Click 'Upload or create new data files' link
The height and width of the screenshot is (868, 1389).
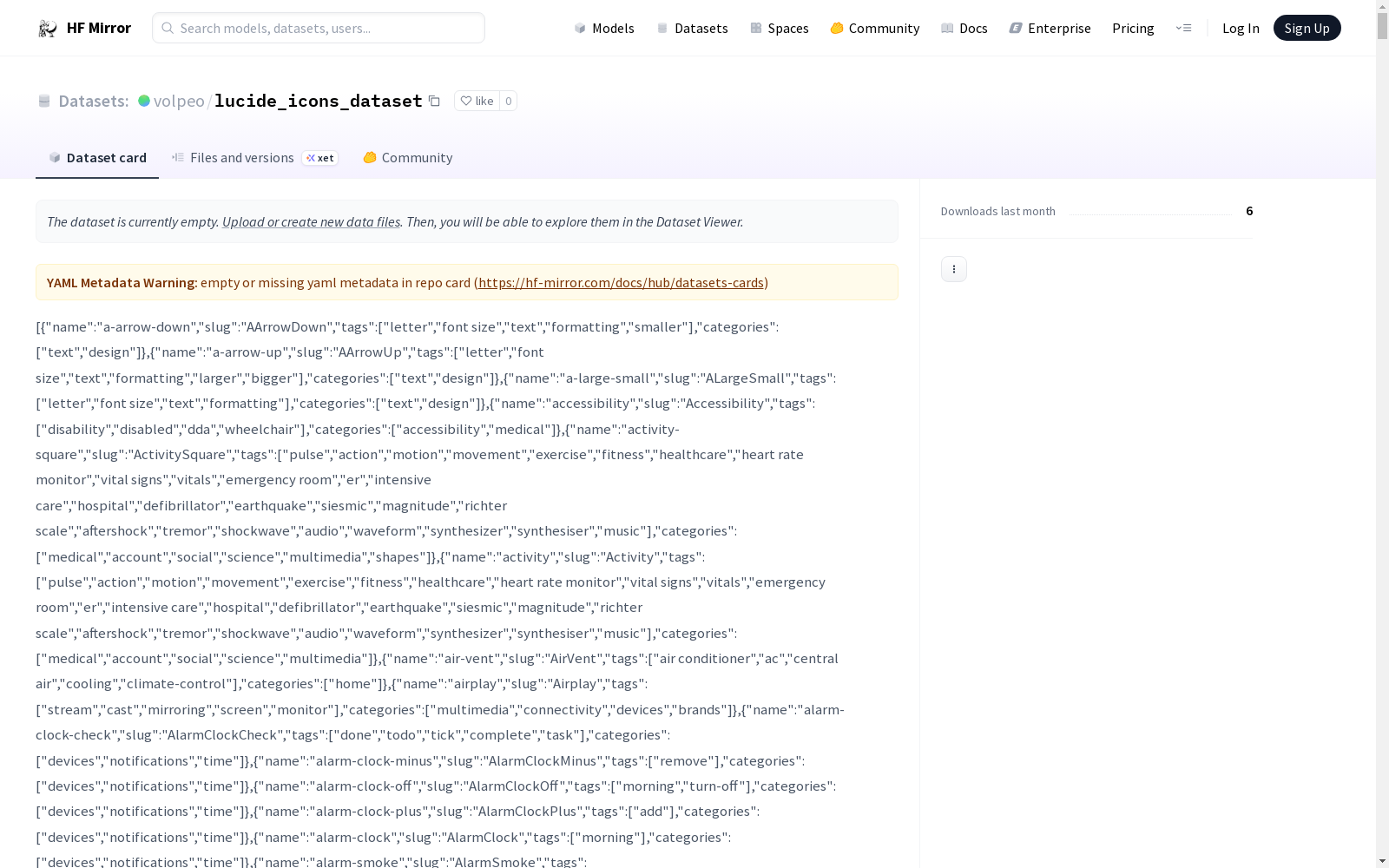311,221
